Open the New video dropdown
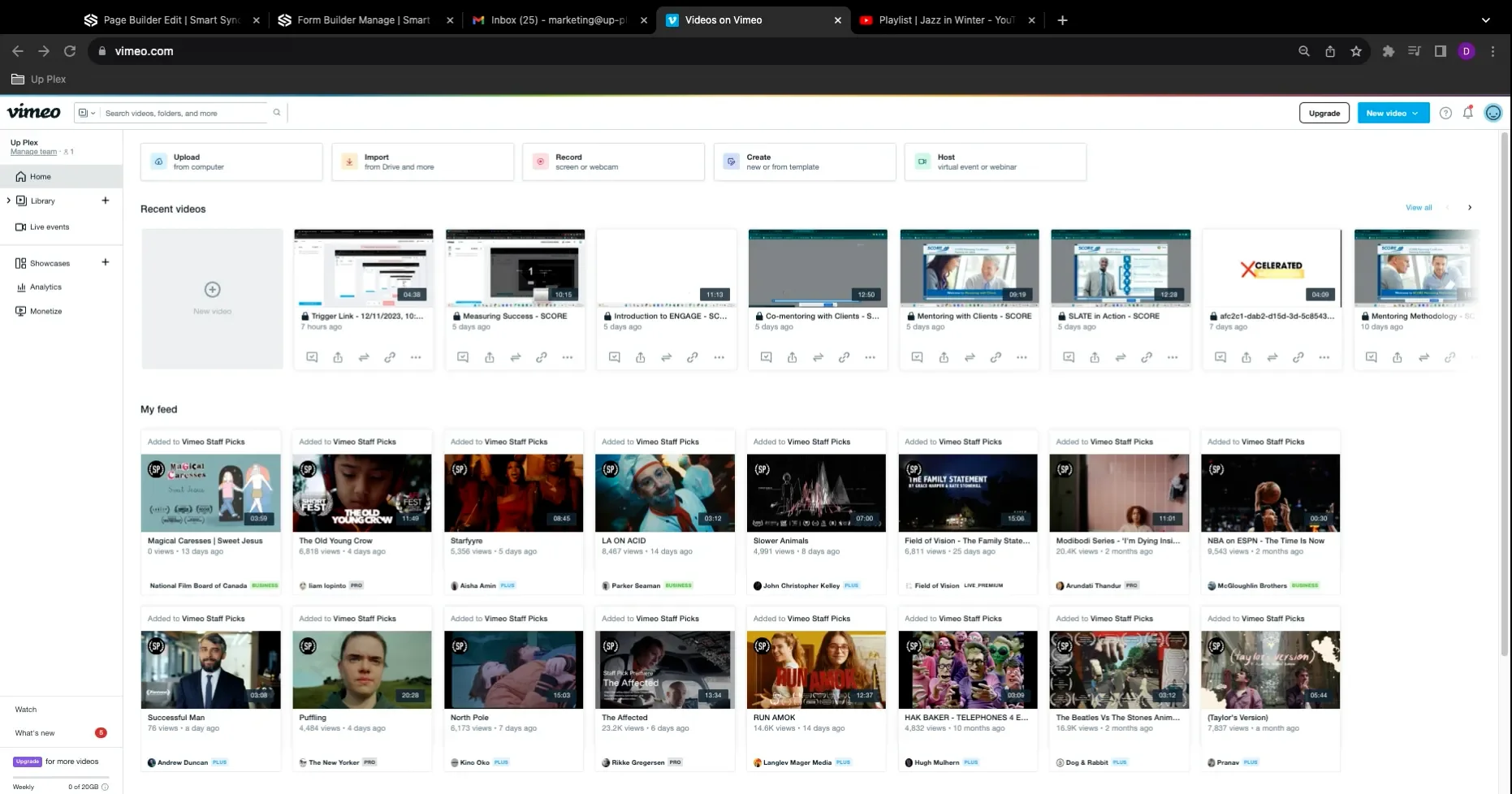Screen dimensions: 1512x794 click(1392, 113)
